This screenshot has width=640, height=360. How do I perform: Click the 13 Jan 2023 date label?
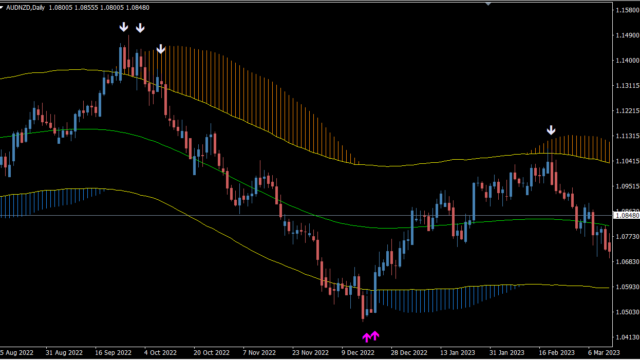pos(458,353)
